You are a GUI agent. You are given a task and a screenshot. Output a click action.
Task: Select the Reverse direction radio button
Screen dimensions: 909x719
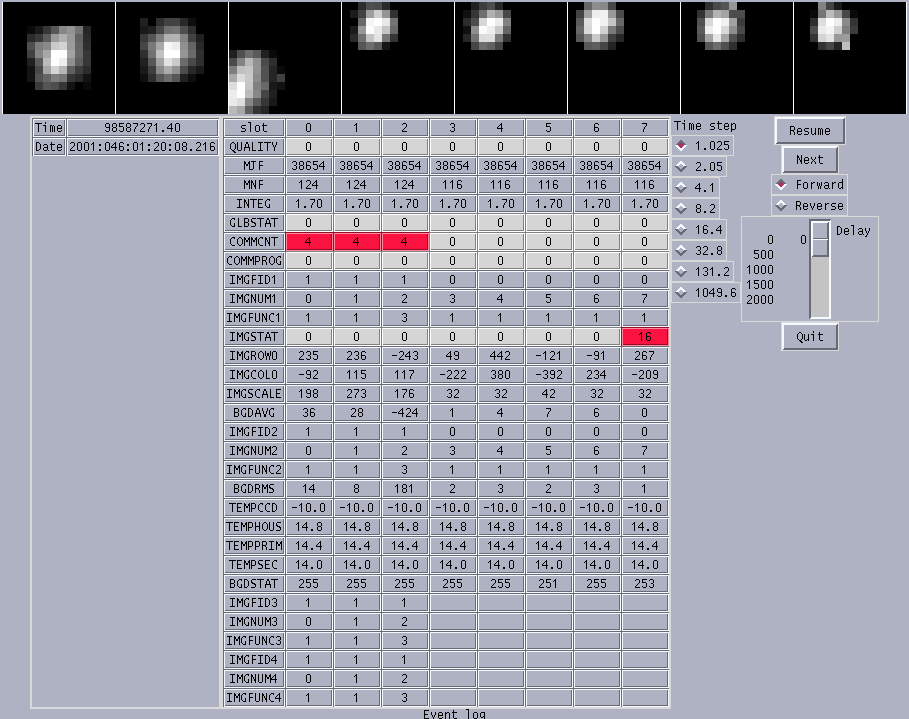(809, 205)
